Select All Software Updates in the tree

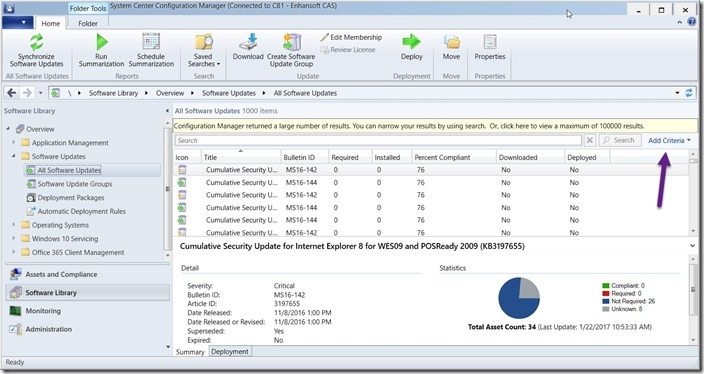coord(69,170)
